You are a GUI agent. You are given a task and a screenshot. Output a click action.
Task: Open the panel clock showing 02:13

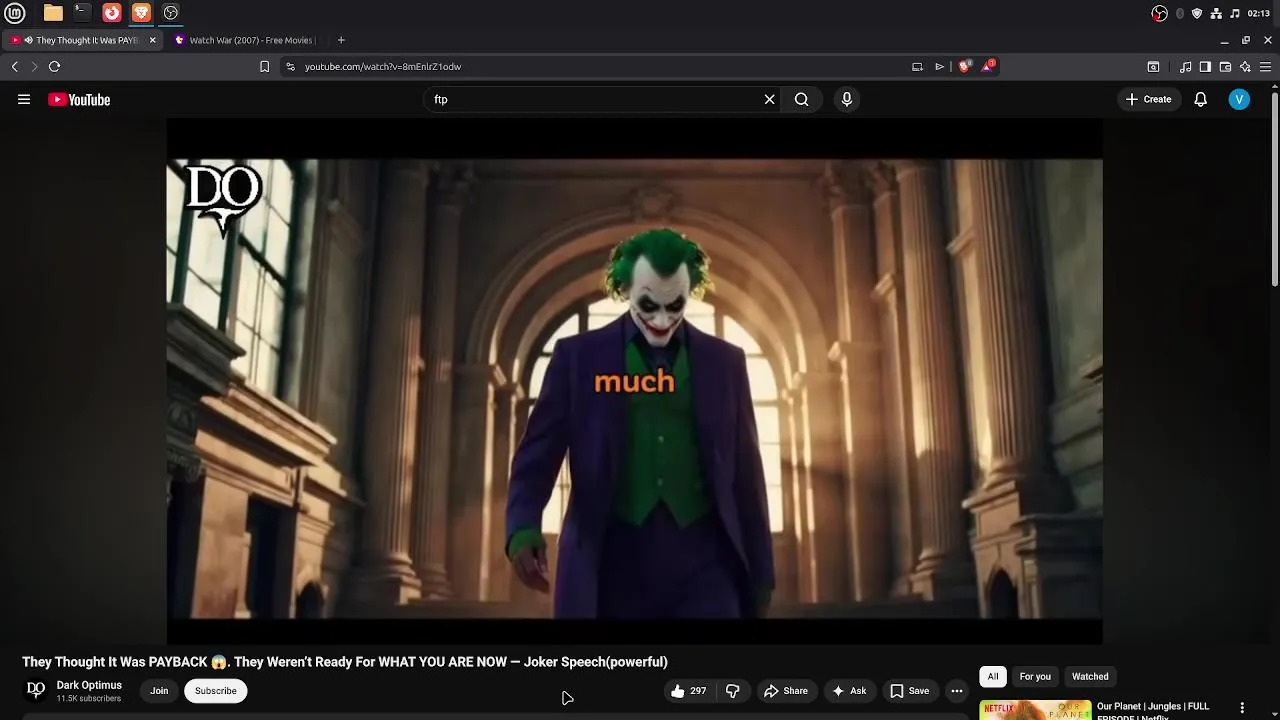[x=1259, y=13]
